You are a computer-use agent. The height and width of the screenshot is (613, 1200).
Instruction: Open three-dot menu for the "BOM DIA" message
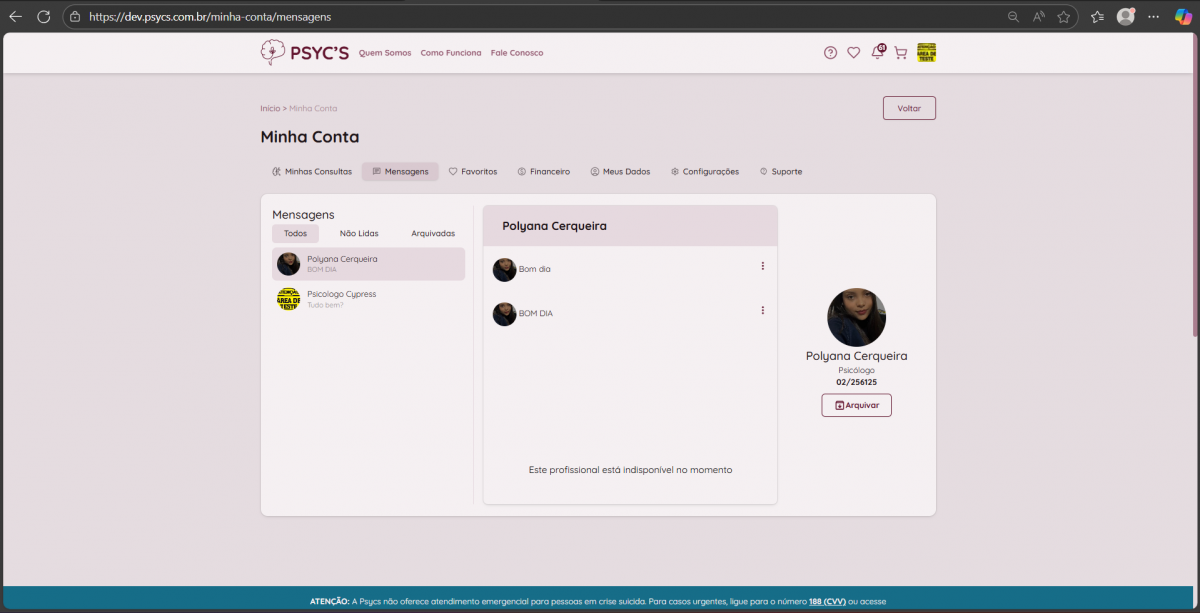[762, 311]
